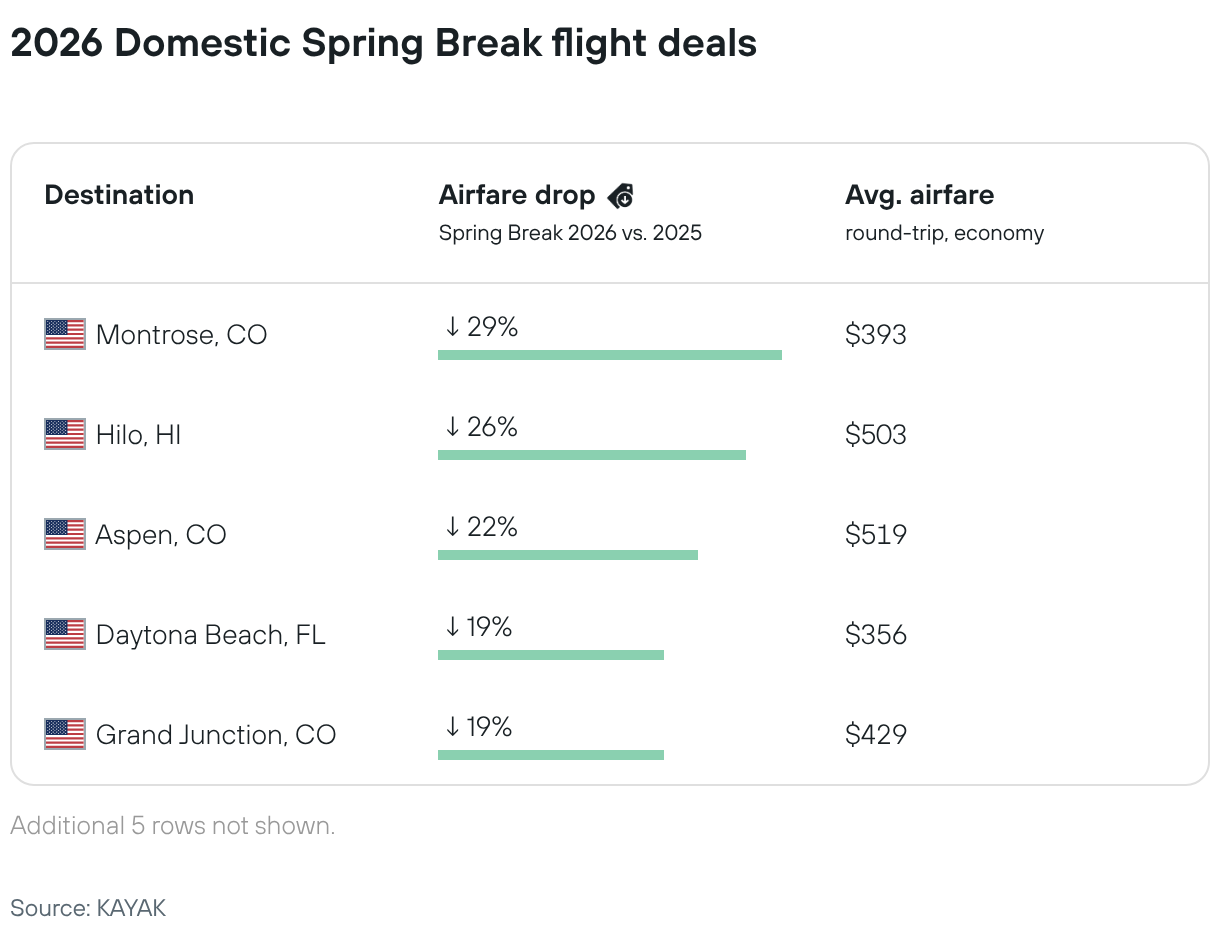
Task: Select the Daytona Beach, FL destination text
Action: coord(210,634)
